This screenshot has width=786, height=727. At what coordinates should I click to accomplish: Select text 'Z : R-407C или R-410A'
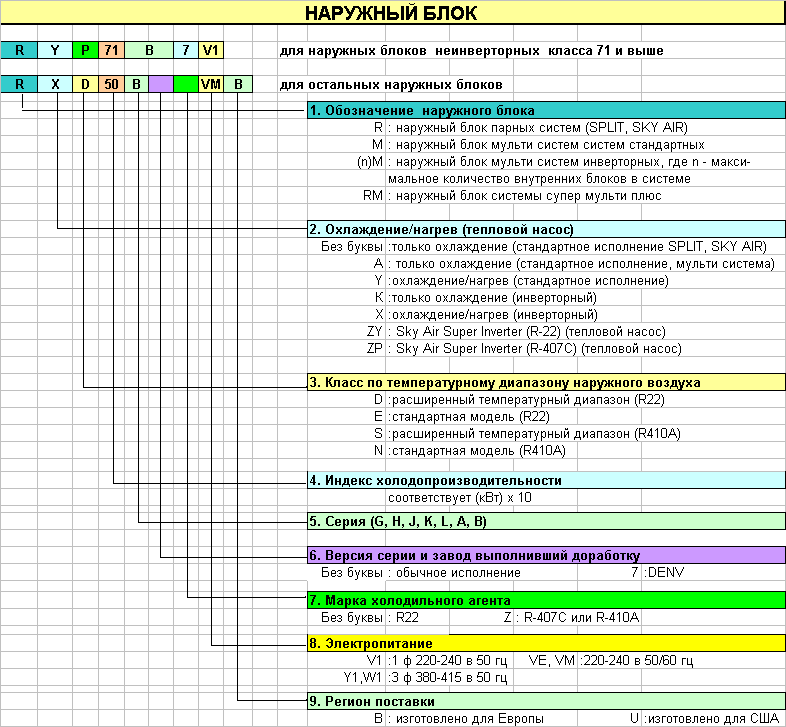(571, 618)
